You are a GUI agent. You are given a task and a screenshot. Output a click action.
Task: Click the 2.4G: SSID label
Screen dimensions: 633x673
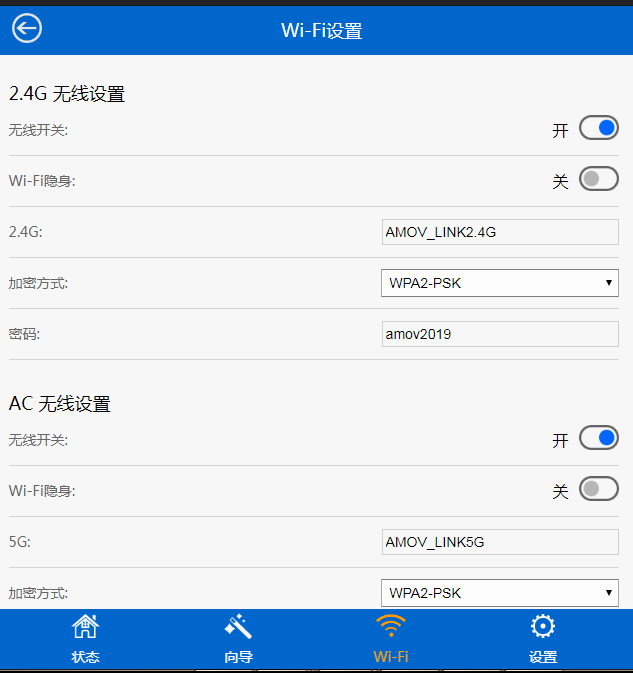26,232
